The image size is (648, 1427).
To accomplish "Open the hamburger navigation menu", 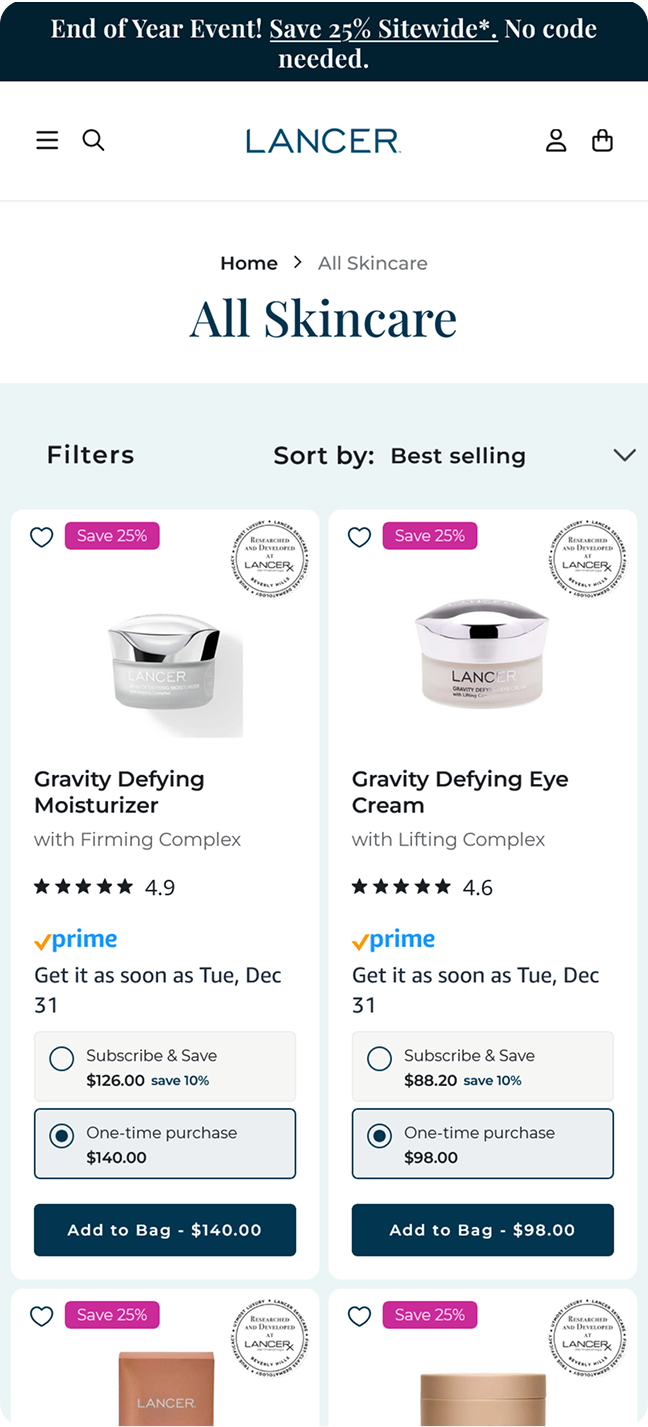I will (47, 141).
